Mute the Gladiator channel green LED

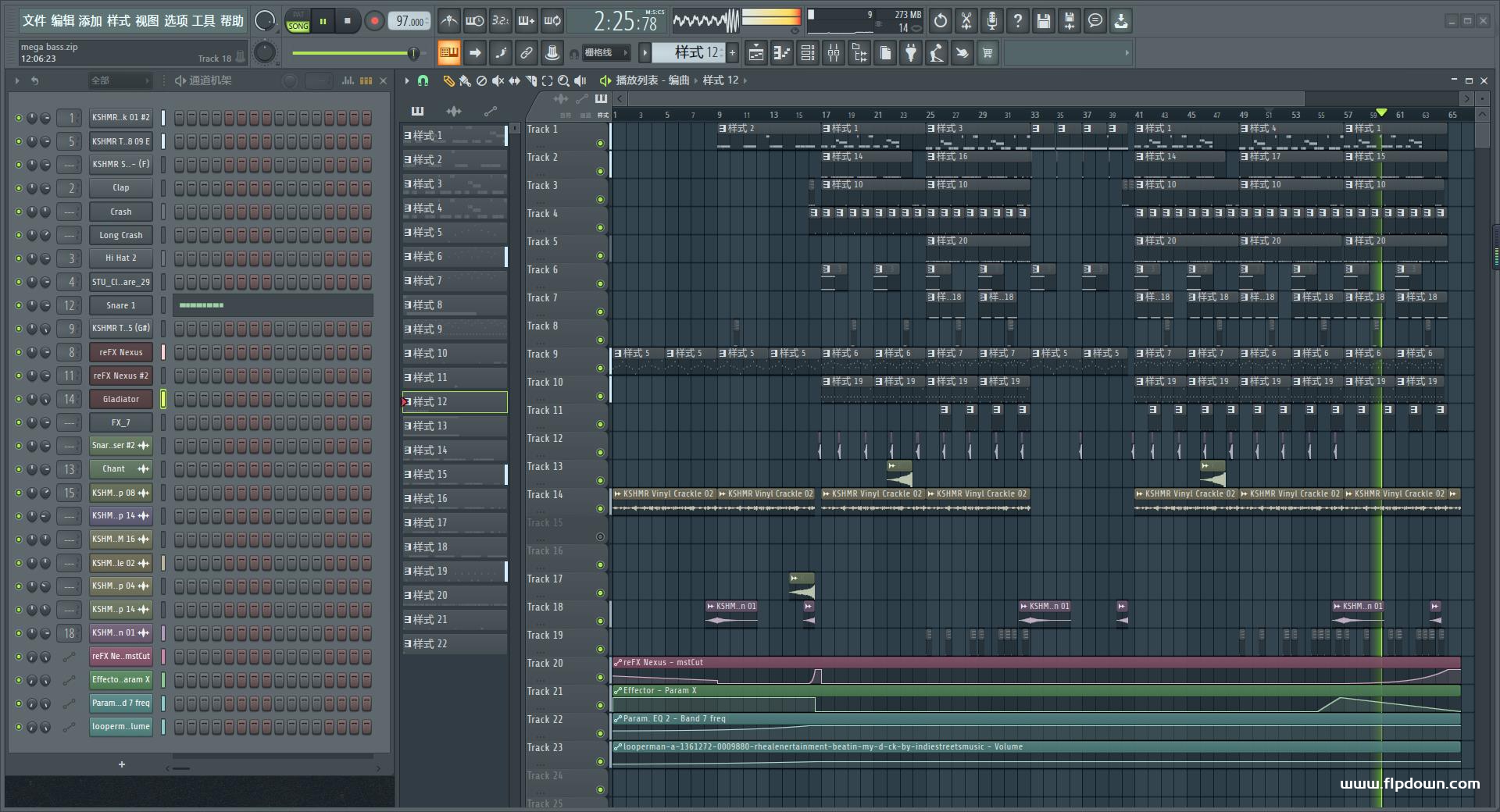point(19,399)
